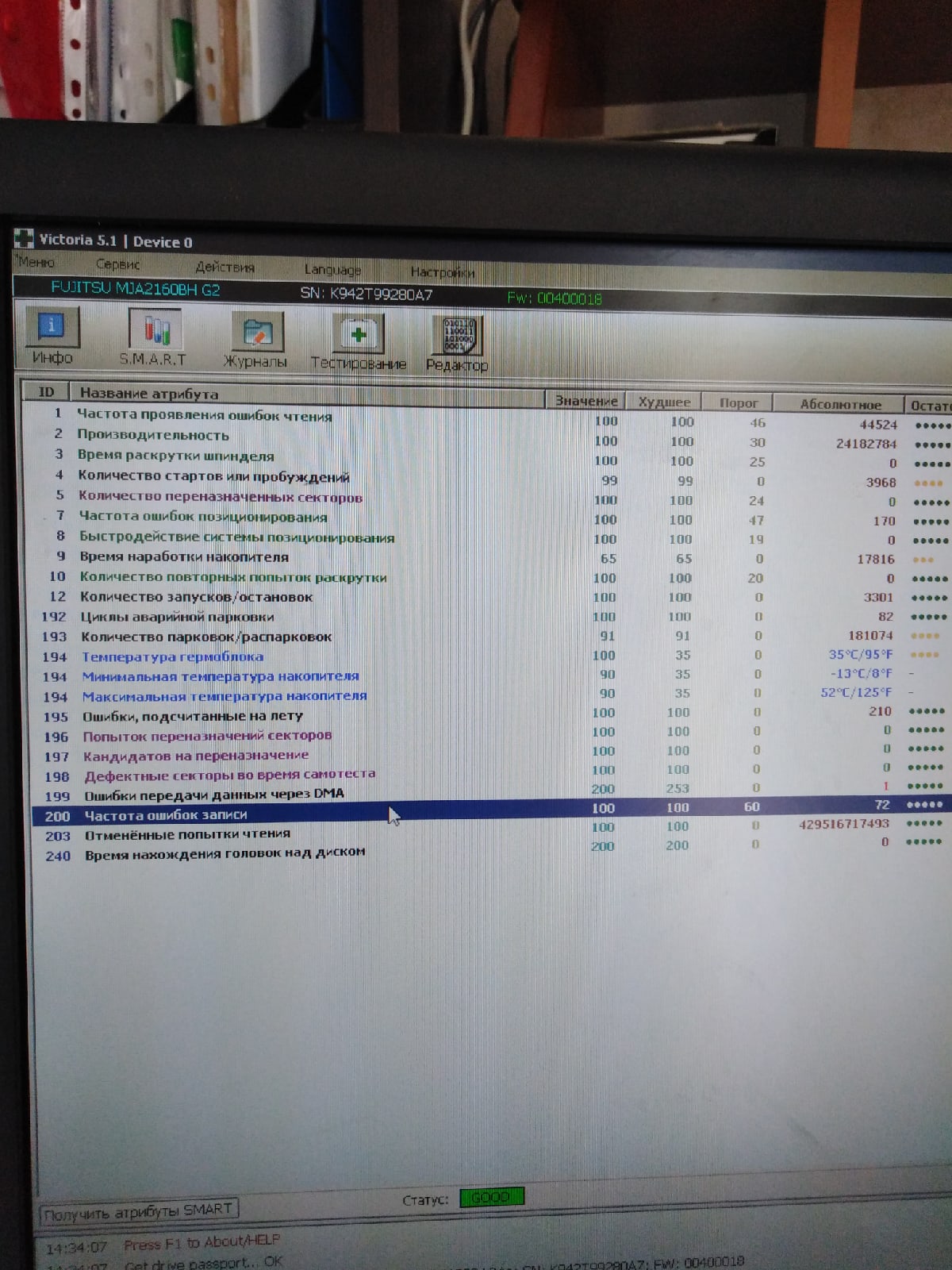Click the green GOOD status indicator
This screenshot has width=952, height=1270.
pos(492,1197)
